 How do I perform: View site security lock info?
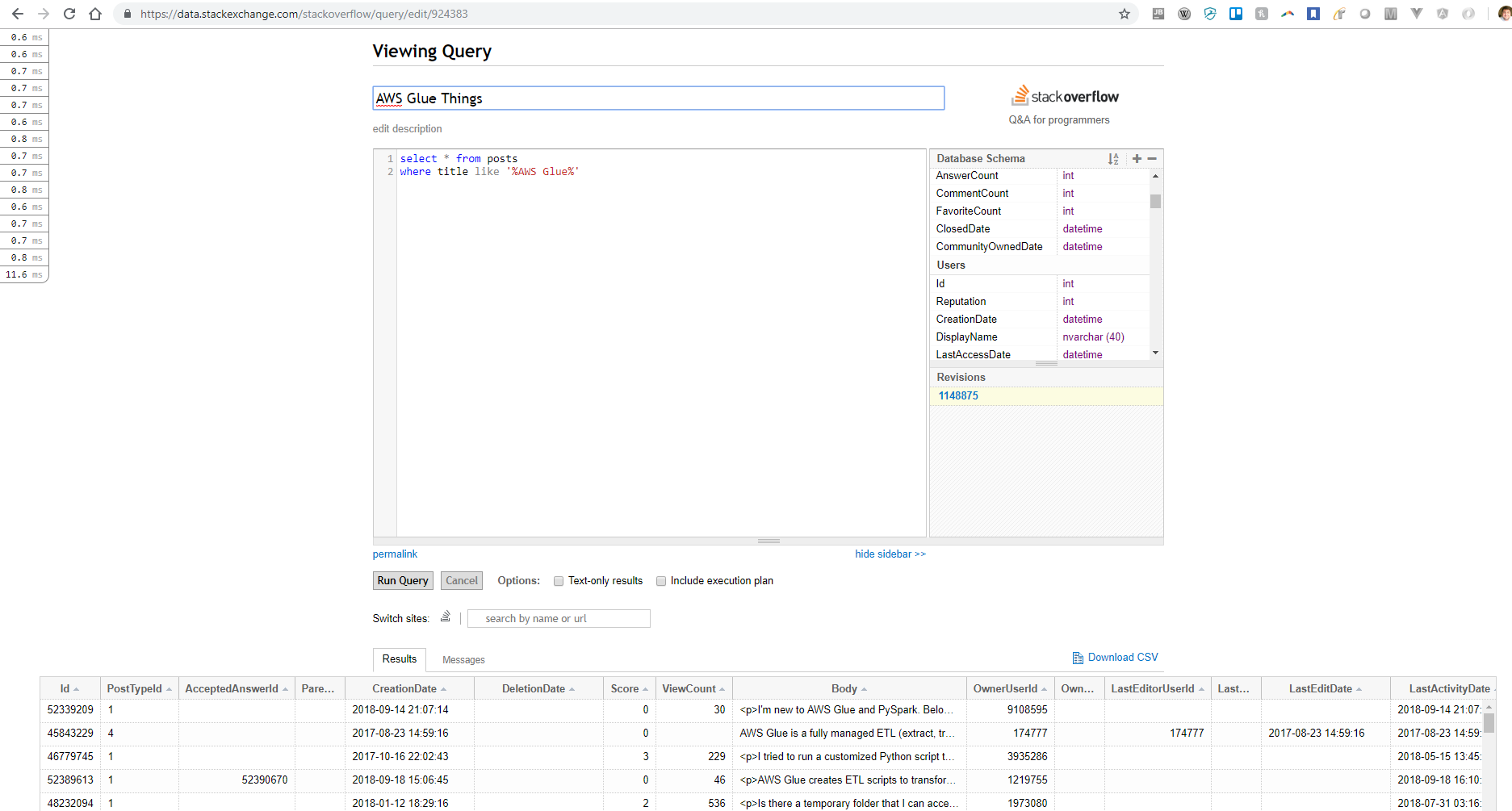[127, 14]
